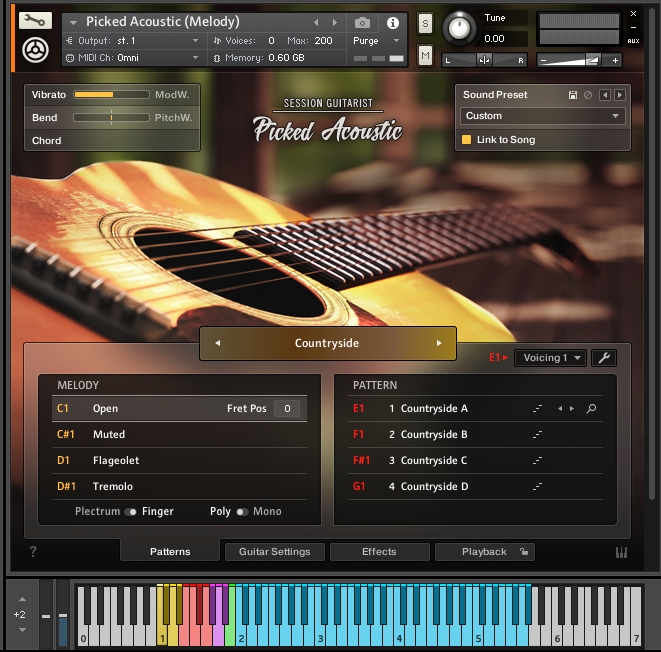Viewport: 661px width, 652px height.
Task: Click the Kontakt instrument logo icon
Action: click(x=35, y=51)
